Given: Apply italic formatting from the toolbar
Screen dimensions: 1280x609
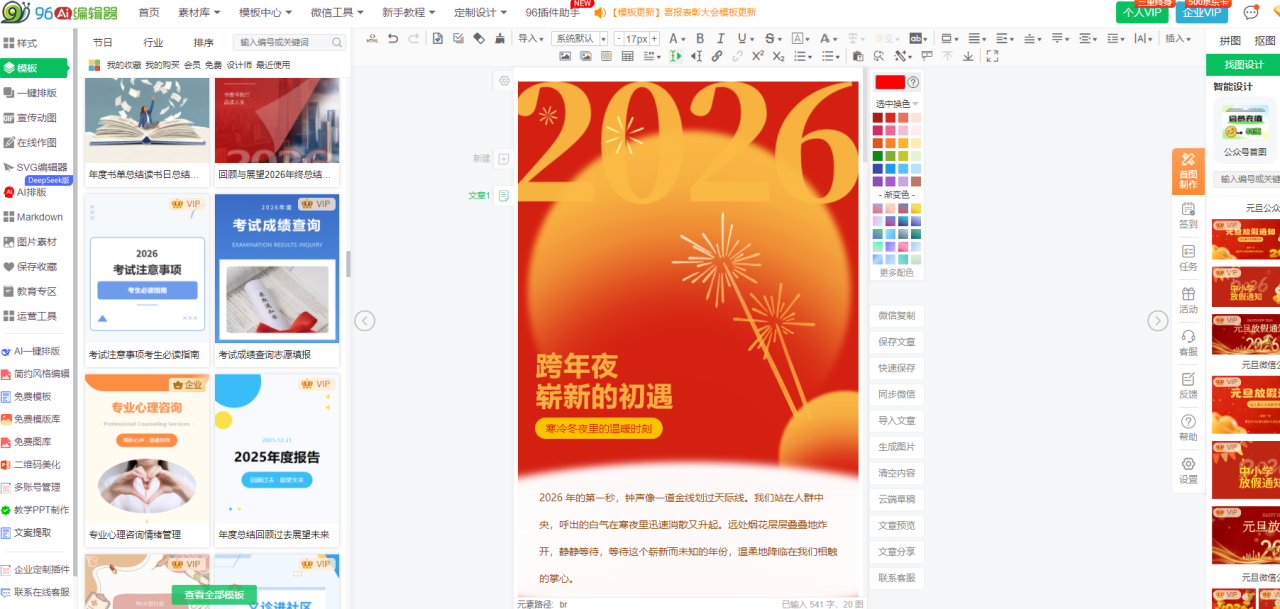Looking at the screenshot, I should click(720, 39).
